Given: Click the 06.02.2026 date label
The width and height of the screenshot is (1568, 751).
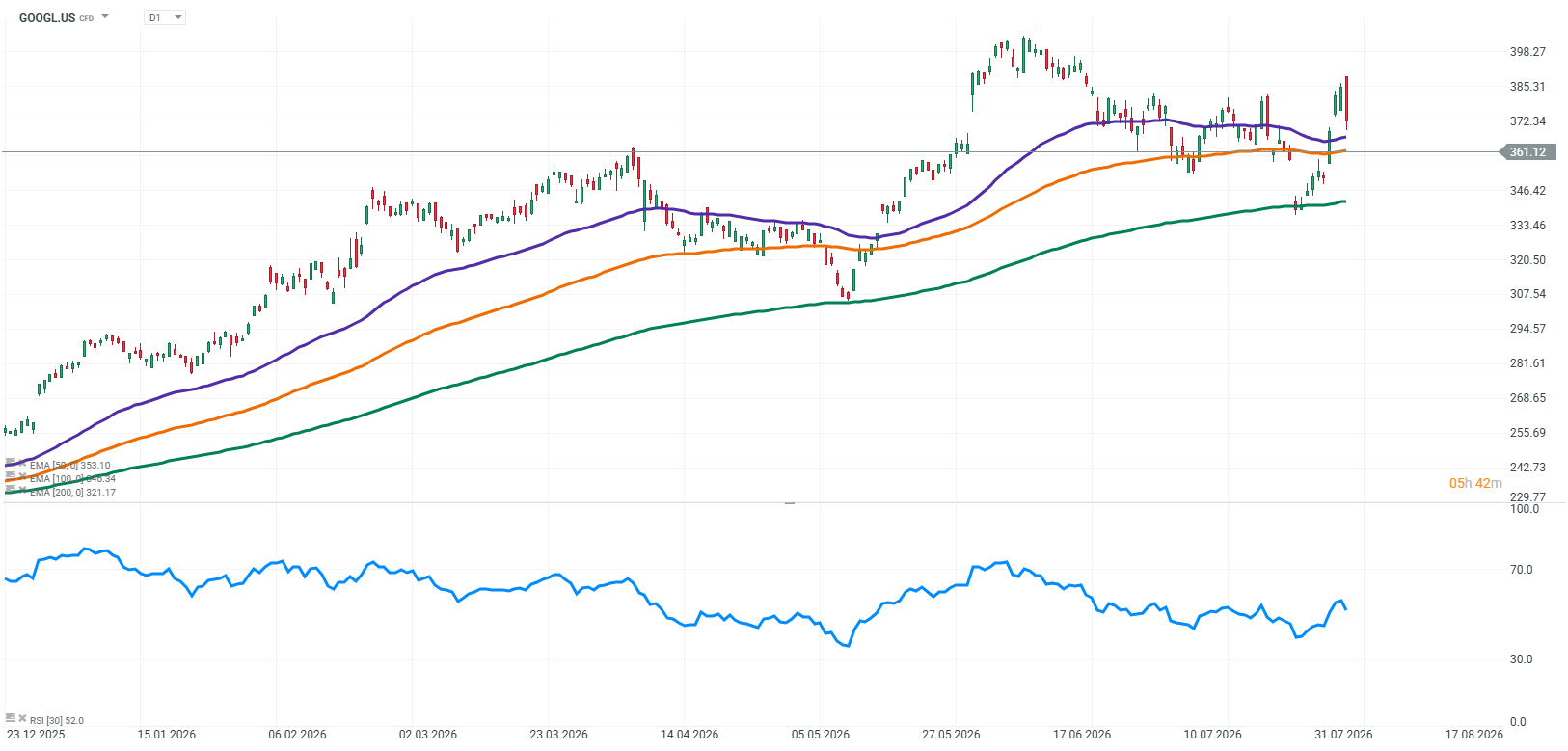Looking at the screenshot, I should pos(297,735).
